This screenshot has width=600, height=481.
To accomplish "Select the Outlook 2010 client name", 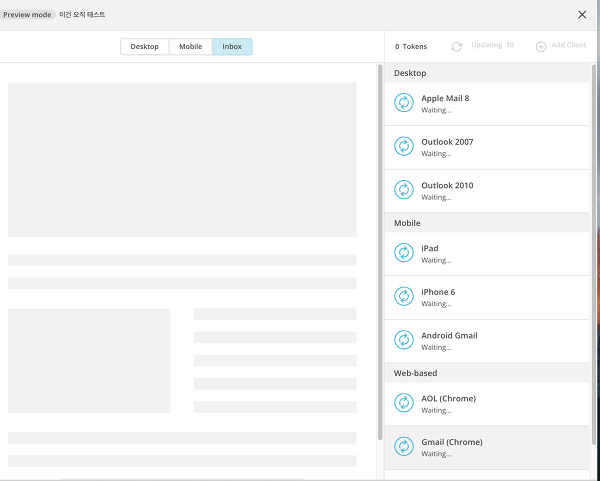I will click(447, 186).
